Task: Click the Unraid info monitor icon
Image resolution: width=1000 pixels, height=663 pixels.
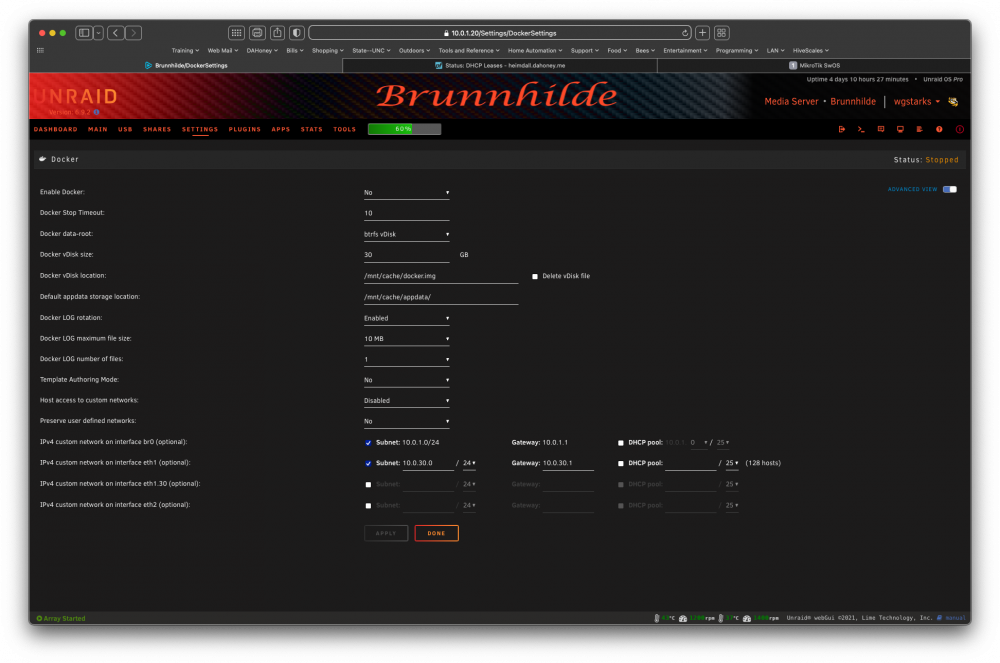Action: click(x=900, y=129)
